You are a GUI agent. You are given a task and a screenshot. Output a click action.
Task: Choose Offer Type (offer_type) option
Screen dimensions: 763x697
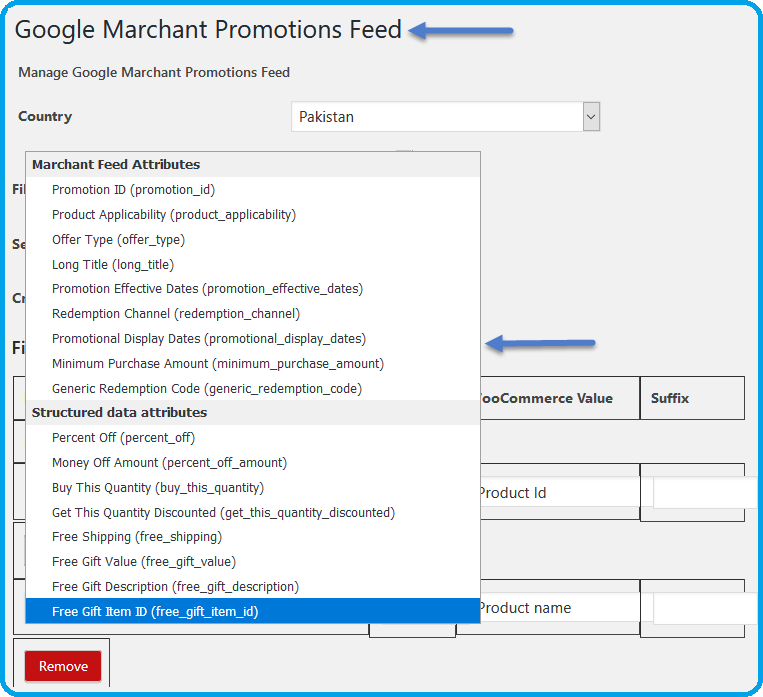pyautogui.click(x=253, y=239)
